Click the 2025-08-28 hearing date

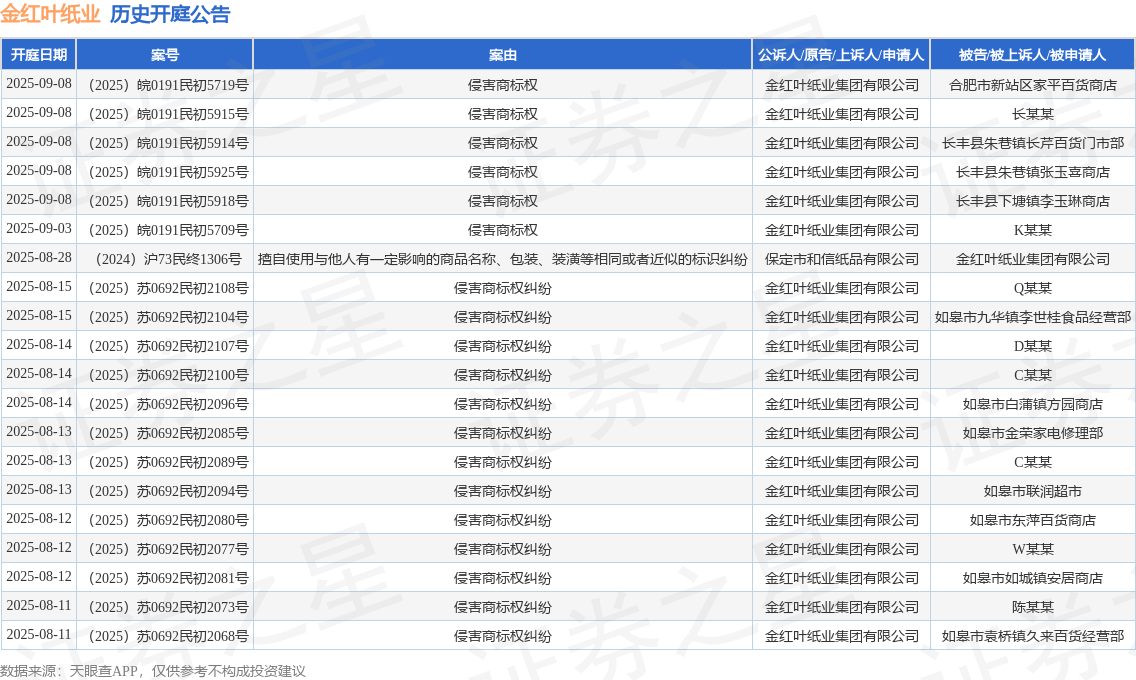tap(39, 258)
